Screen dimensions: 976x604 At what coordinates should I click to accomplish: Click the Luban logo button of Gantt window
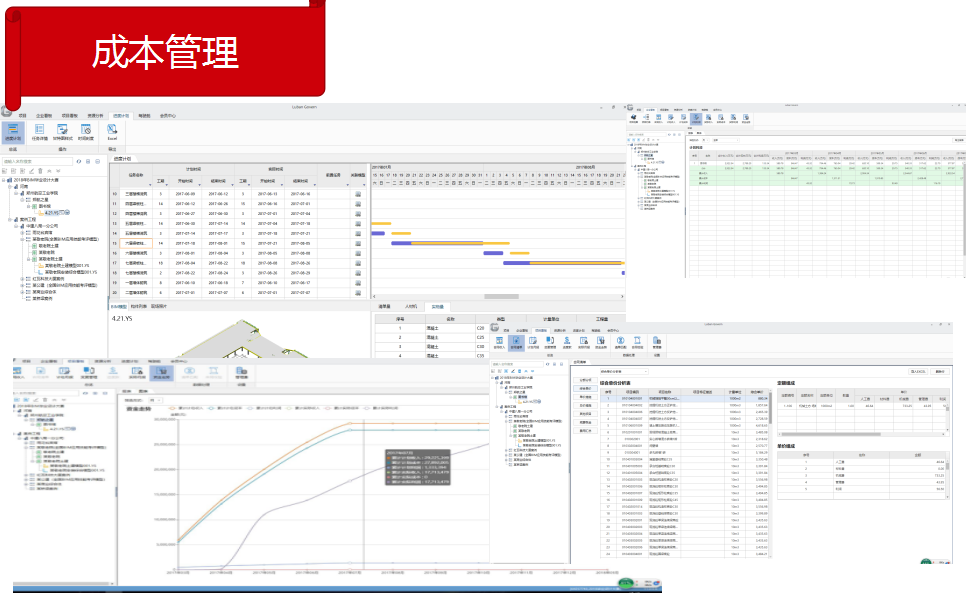click(6, 111)
